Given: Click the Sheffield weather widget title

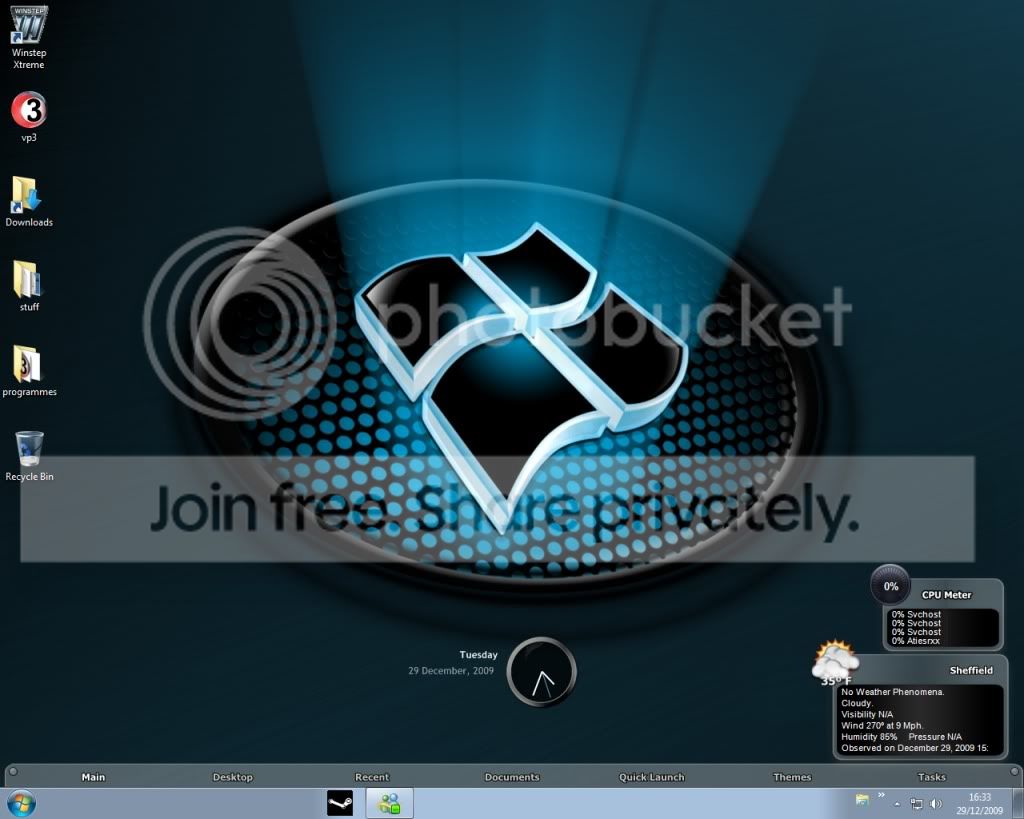Looking at the screenshot, I should (971, 670).
